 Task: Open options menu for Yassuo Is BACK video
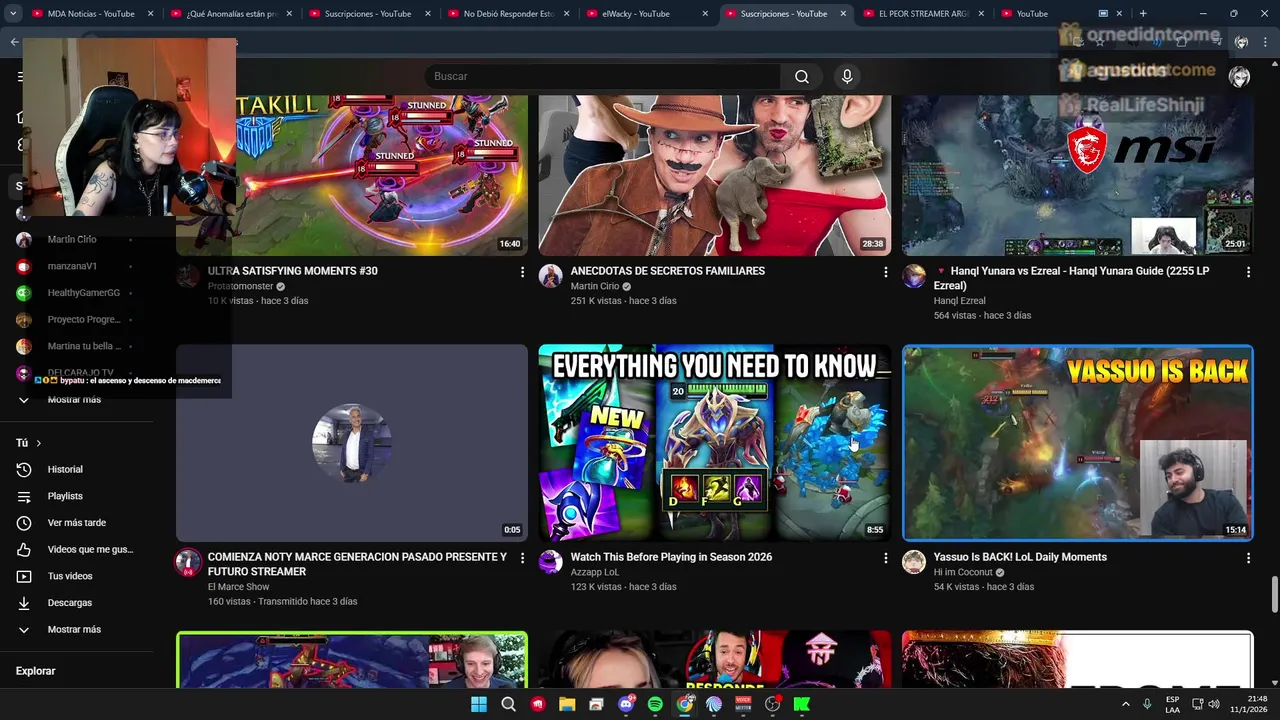pyautogui.click(x=1248, y=558)
